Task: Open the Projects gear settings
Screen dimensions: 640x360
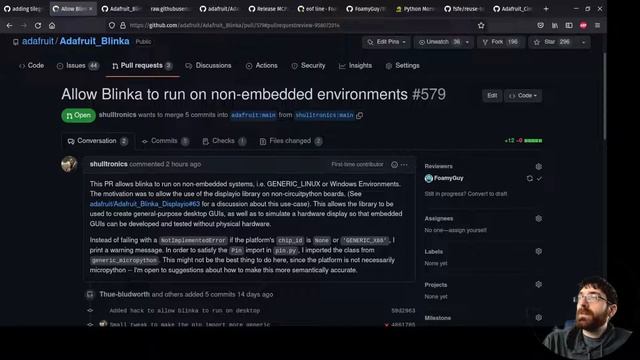Action: (538, 284)
